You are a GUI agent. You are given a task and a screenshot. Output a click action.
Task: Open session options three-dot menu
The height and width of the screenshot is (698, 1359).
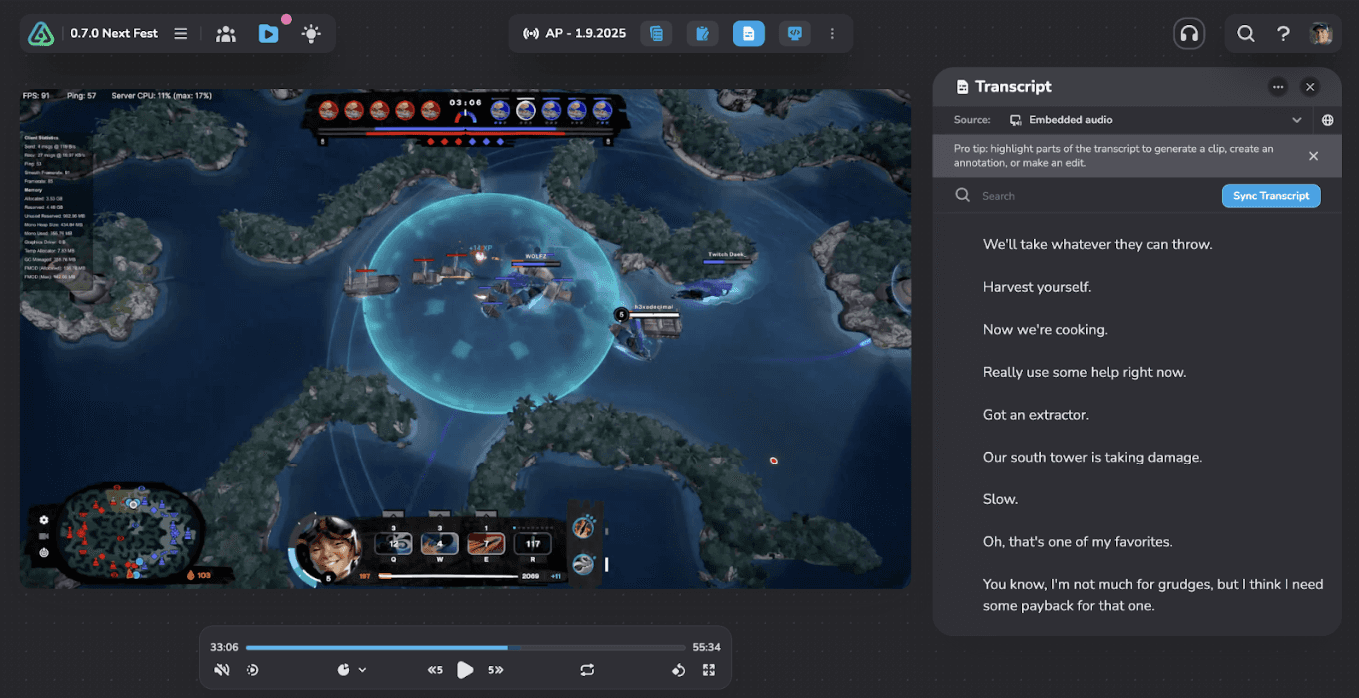point(832,34)
